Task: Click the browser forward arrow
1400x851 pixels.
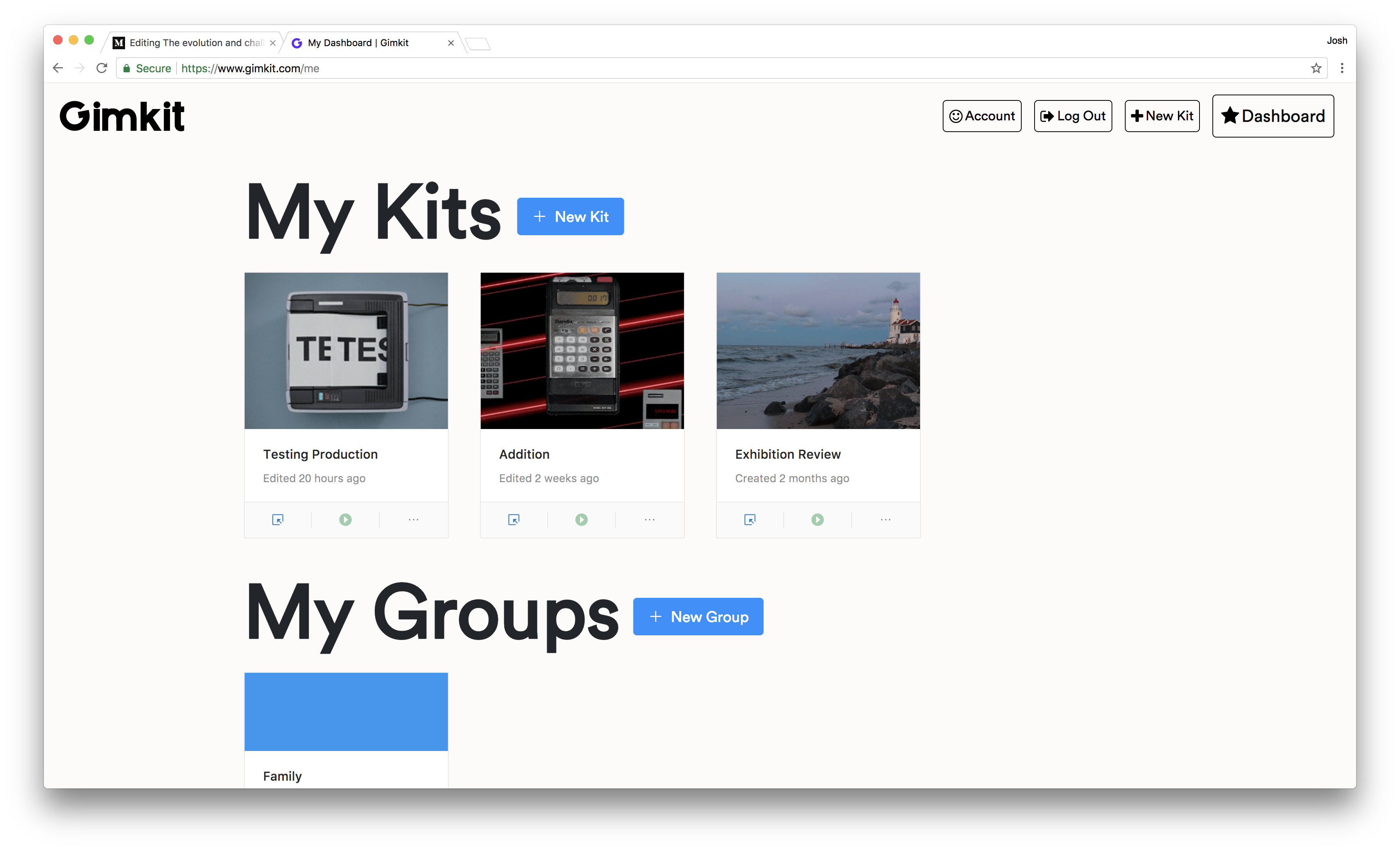Action: tap(80, 68)
